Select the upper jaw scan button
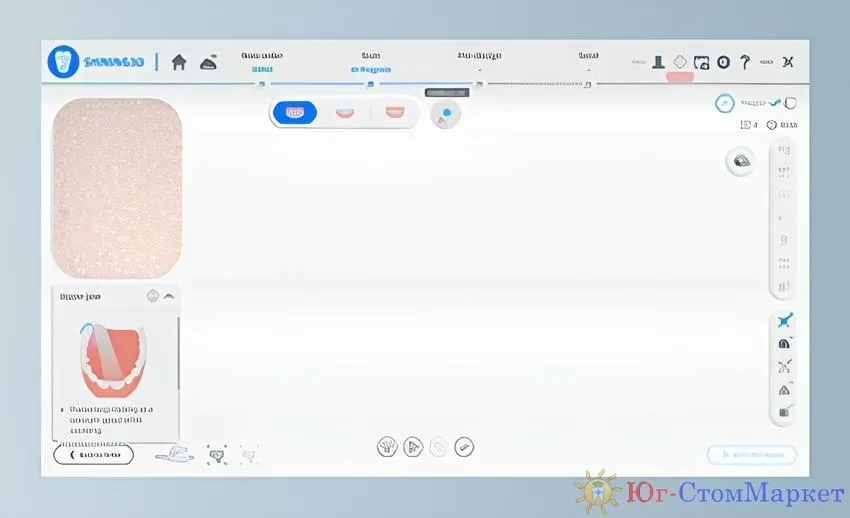Viewport: 850px width, 518px height. pos(295,113)
